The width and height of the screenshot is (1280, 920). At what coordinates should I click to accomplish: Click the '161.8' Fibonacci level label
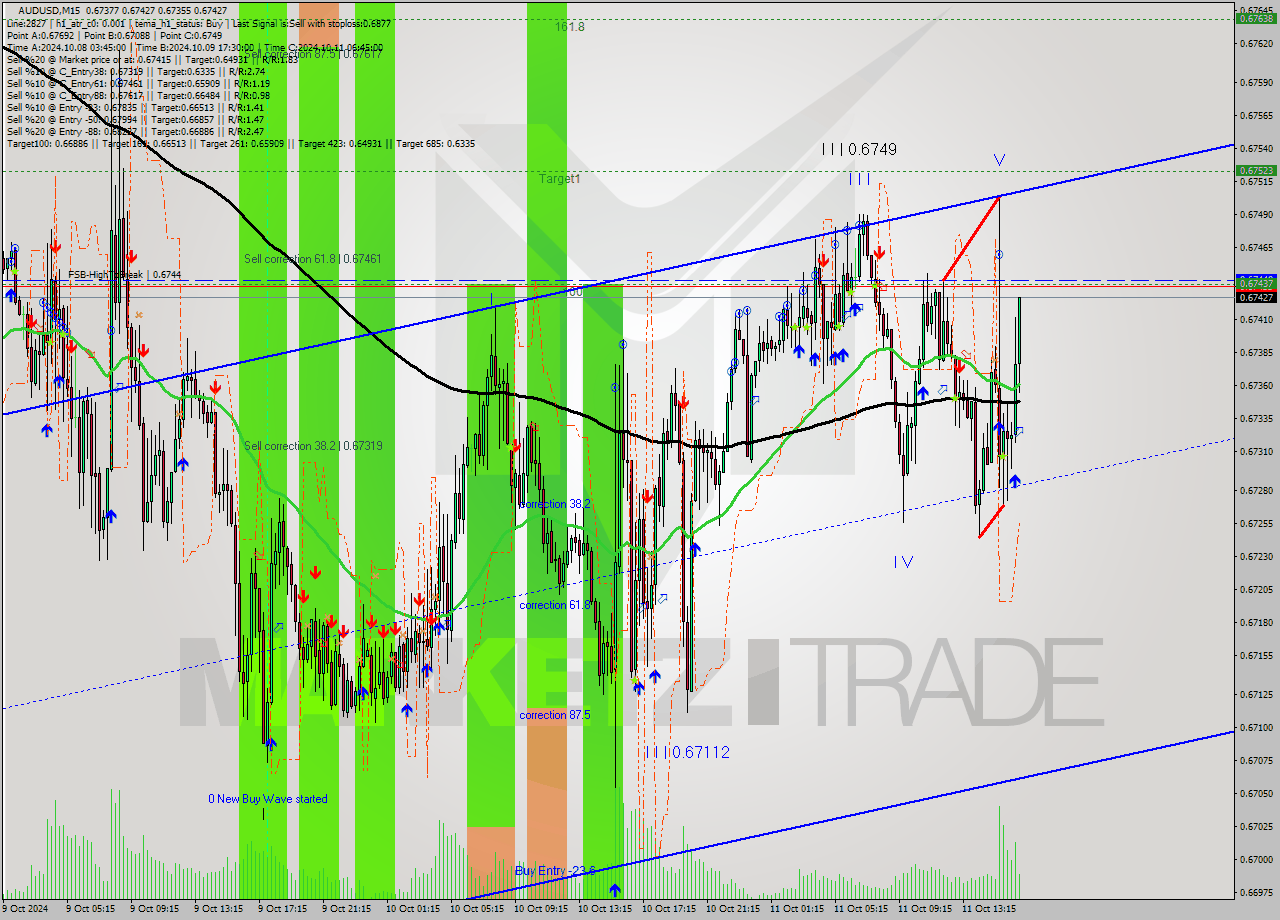570,27
